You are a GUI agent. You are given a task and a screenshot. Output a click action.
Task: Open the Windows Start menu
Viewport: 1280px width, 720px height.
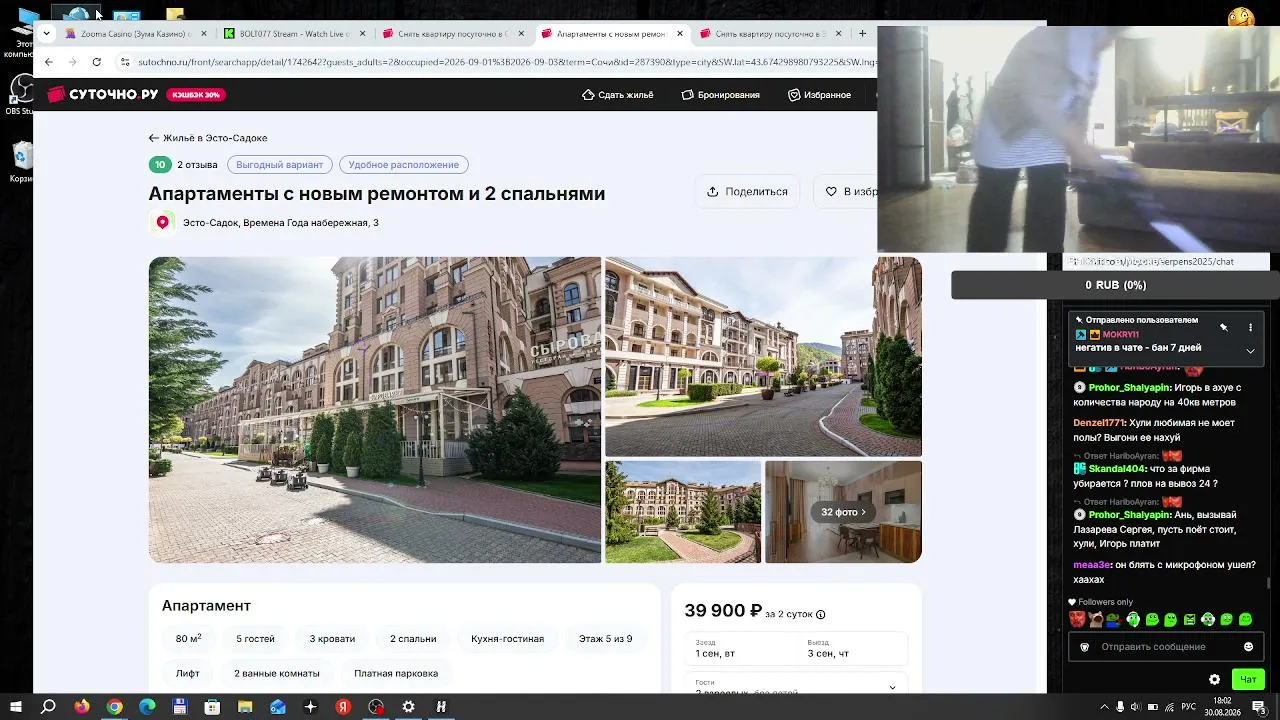pos(16,707)
